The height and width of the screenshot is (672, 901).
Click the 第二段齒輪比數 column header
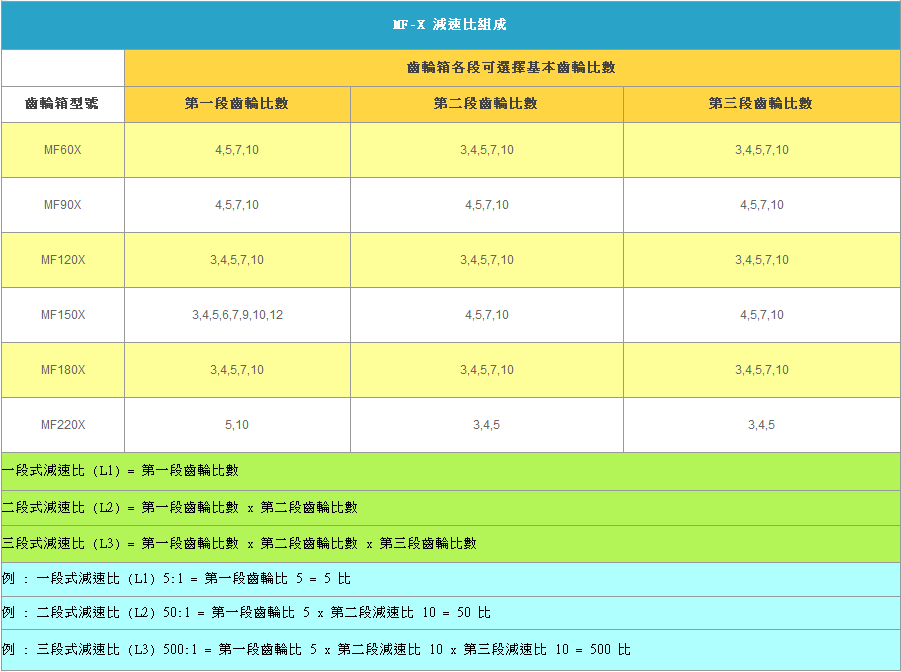pyautogui.click(x=486, y=104)
